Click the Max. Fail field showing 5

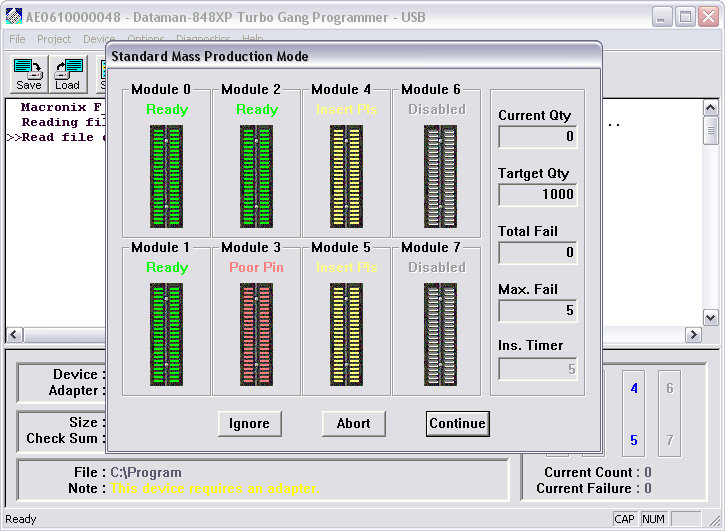pyautogui.click(x=538, y=310)
